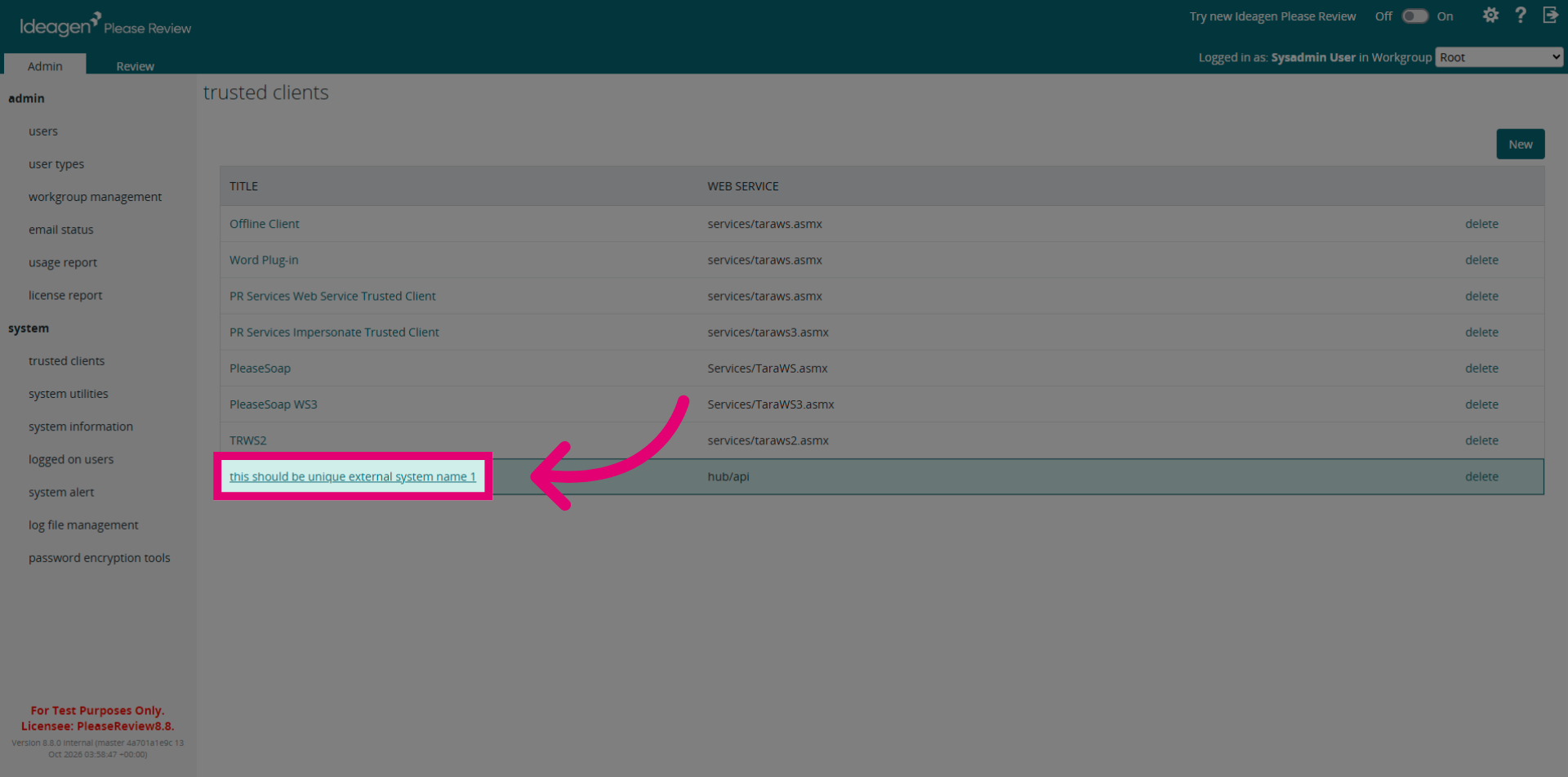Open the PleaseSoap entry
This screenshot has height=777, width=1568.
pyautogui.click(x=260, y=368)
